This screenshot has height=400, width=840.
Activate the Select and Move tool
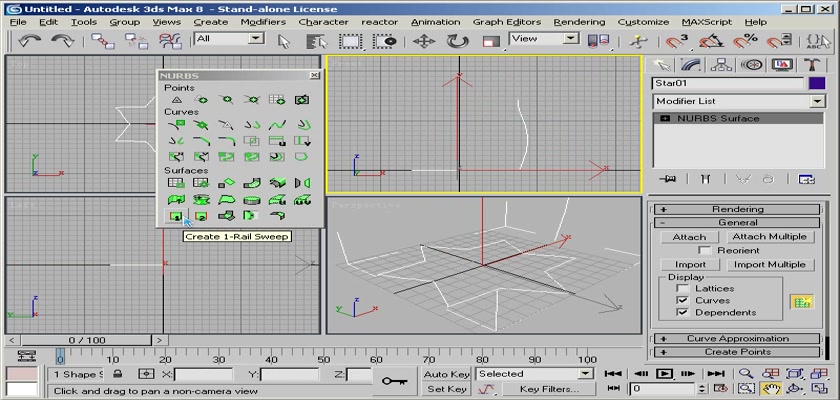[423, 41]
